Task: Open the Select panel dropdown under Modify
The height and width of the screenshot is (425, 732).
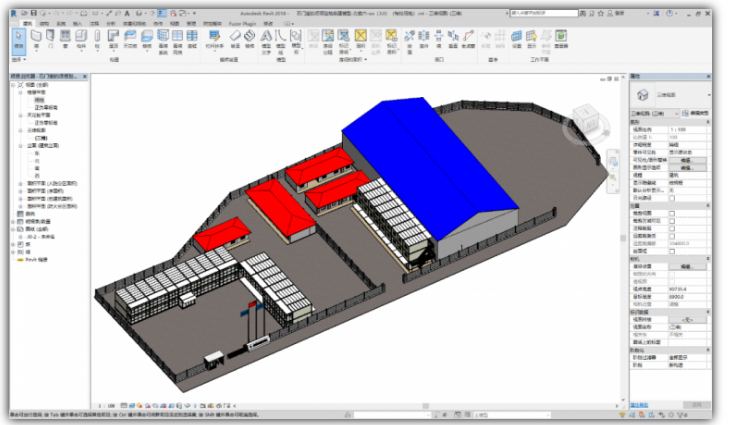Action: pyautogui.click(x=19, y=60)
